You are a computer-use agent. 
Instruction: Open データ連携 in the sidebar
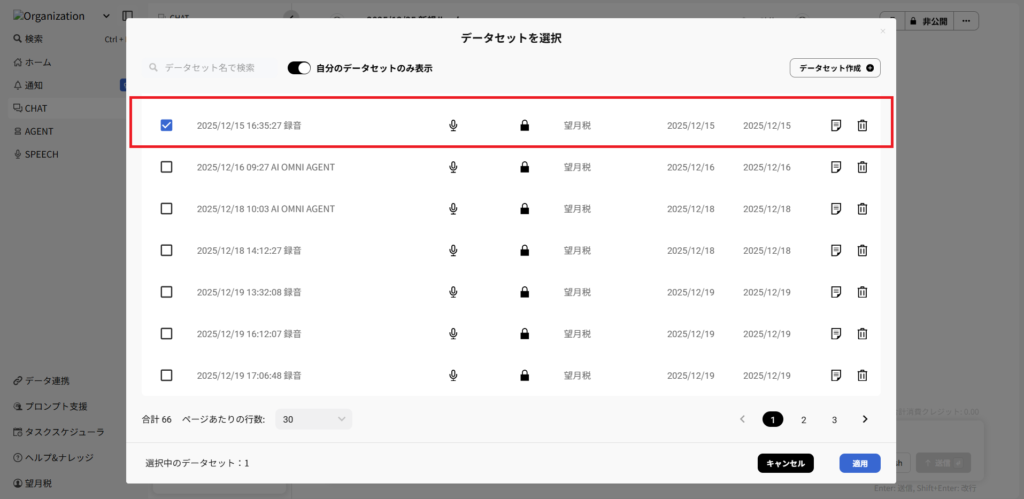(x=41, y=381)
